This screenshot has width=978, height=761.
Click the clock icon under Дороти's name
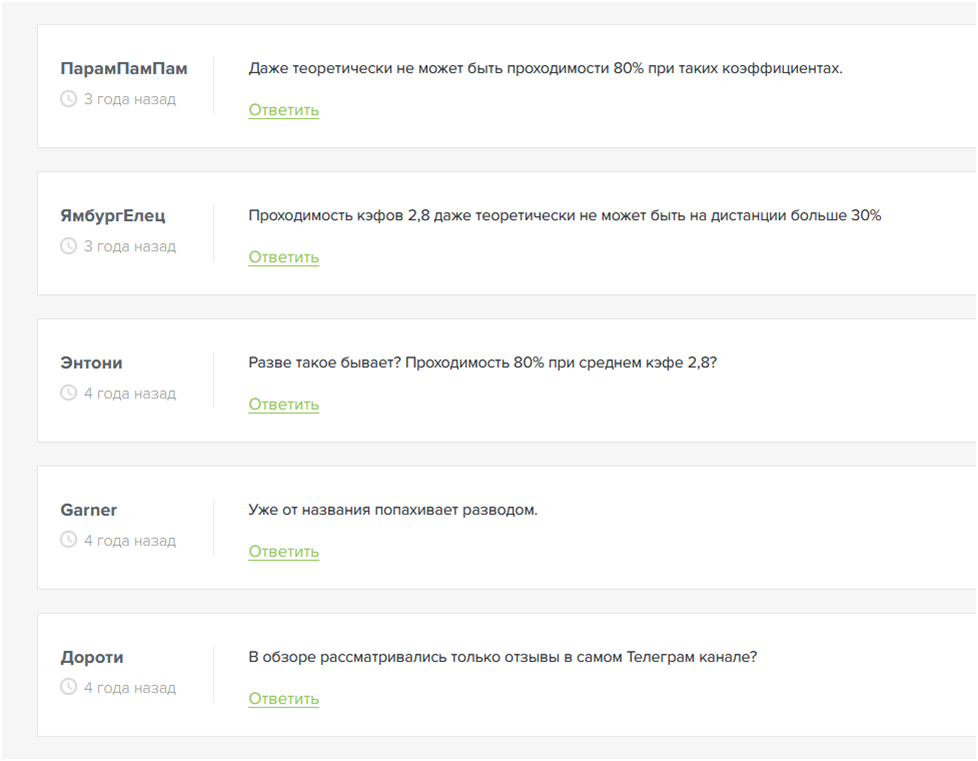pyautogui.click(x=69, y=687)
